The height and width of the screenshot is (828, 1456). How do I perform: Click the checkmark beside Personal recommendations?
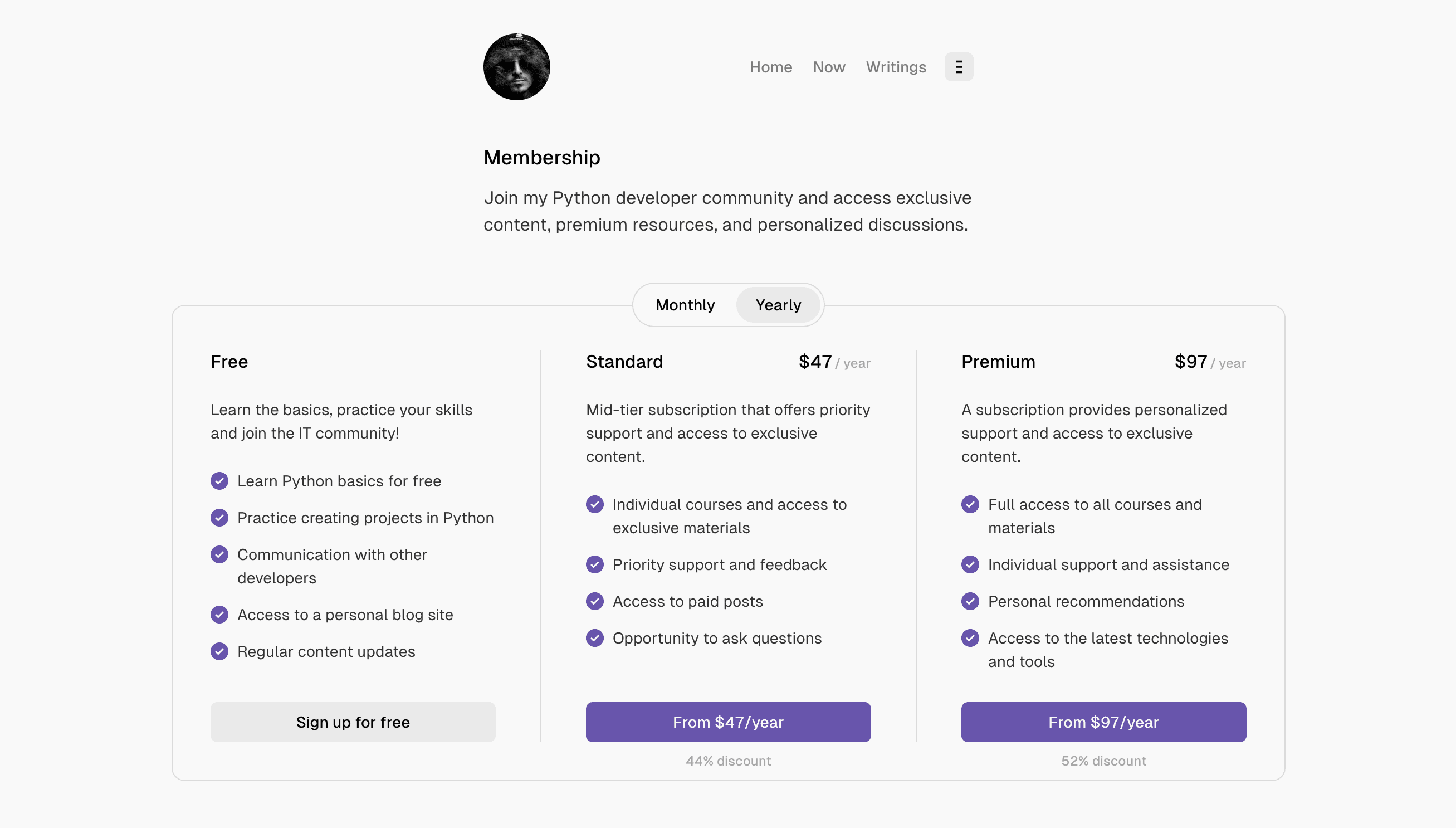[x=970, y=601]
